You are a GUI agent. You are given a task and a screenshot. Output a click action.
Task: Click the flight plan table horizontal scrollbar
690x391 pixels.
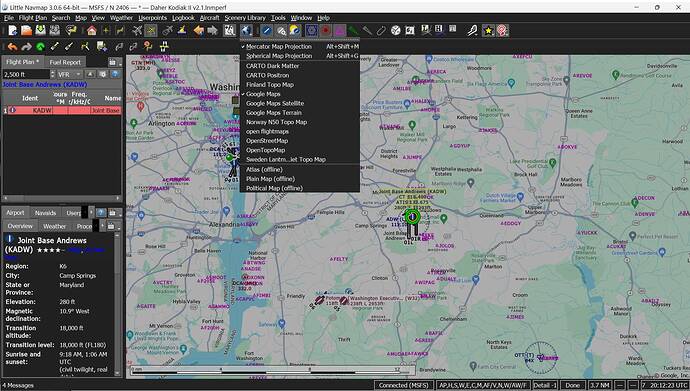point(62,198)
